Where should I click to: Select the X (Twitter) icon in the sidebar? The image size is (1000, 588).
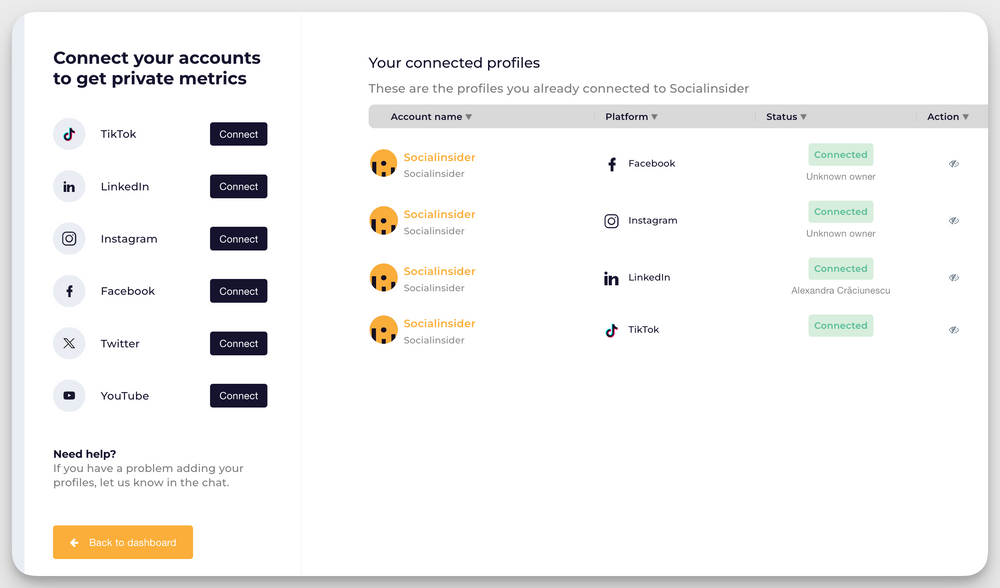coord(68,343)
